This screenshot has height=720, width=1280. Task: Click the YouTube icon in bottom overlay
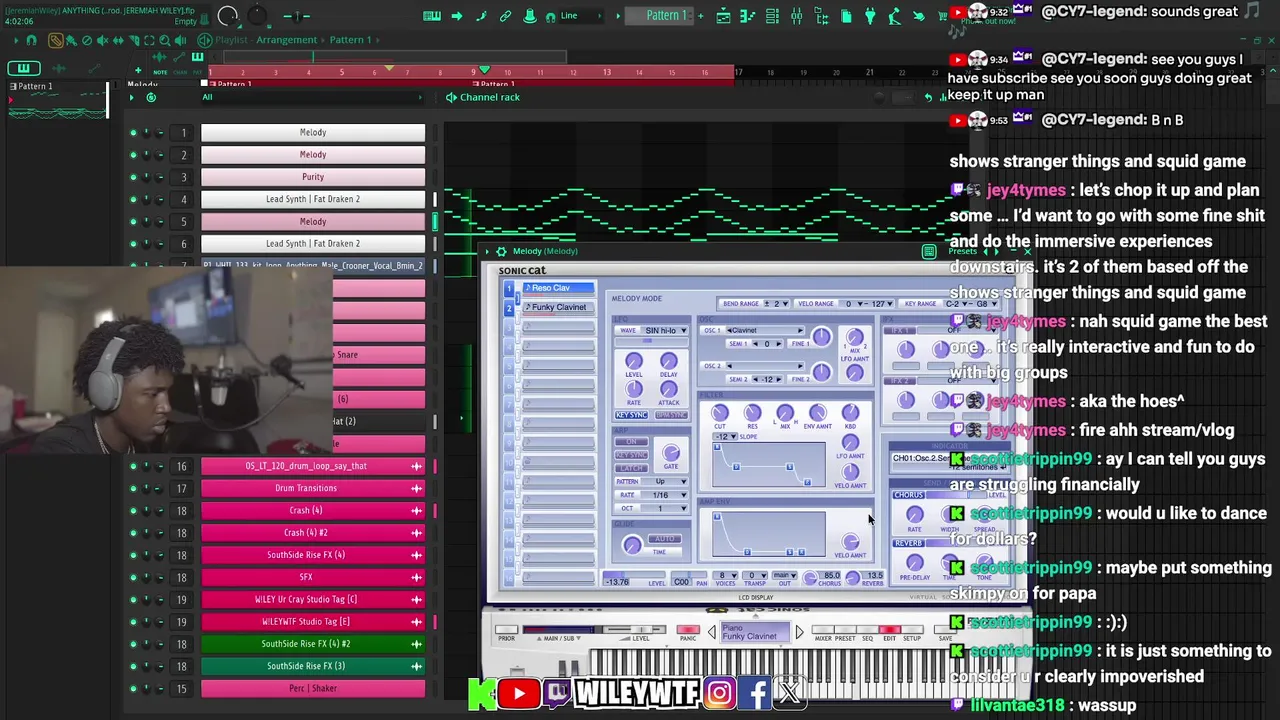click(x=519, y=694)
